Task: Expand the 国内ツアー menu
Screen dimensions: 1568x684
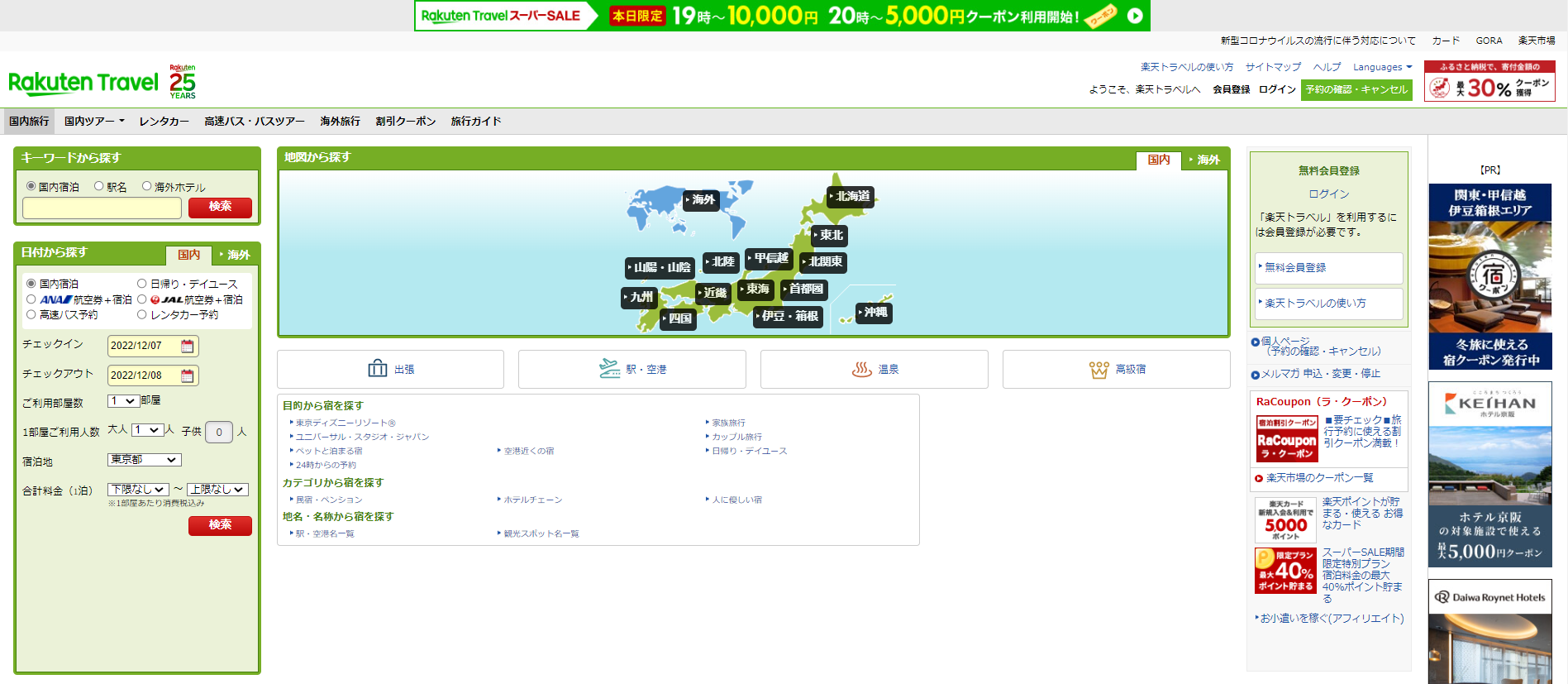Action: pyautogui.click(x=94, y=121)
